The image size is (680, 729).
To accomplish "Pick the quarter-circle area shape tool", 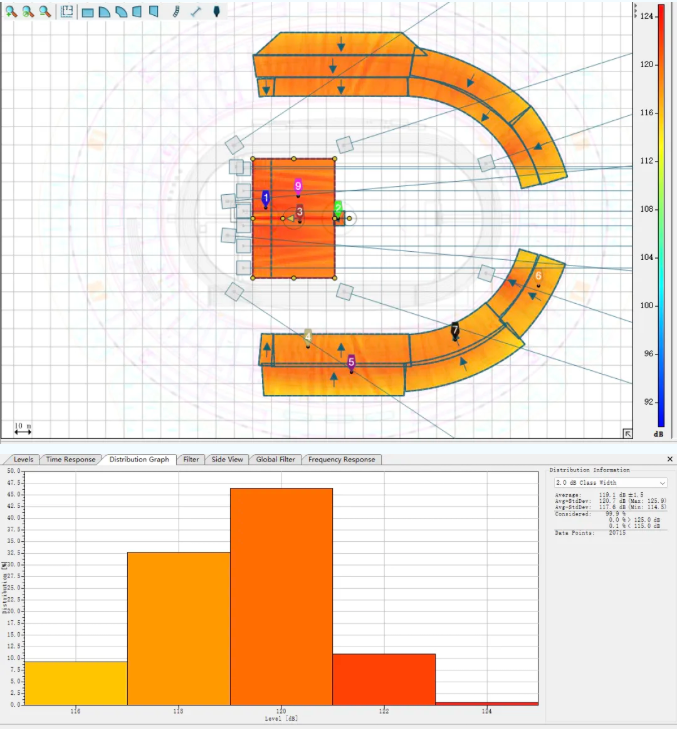I will tap(104, 12).
